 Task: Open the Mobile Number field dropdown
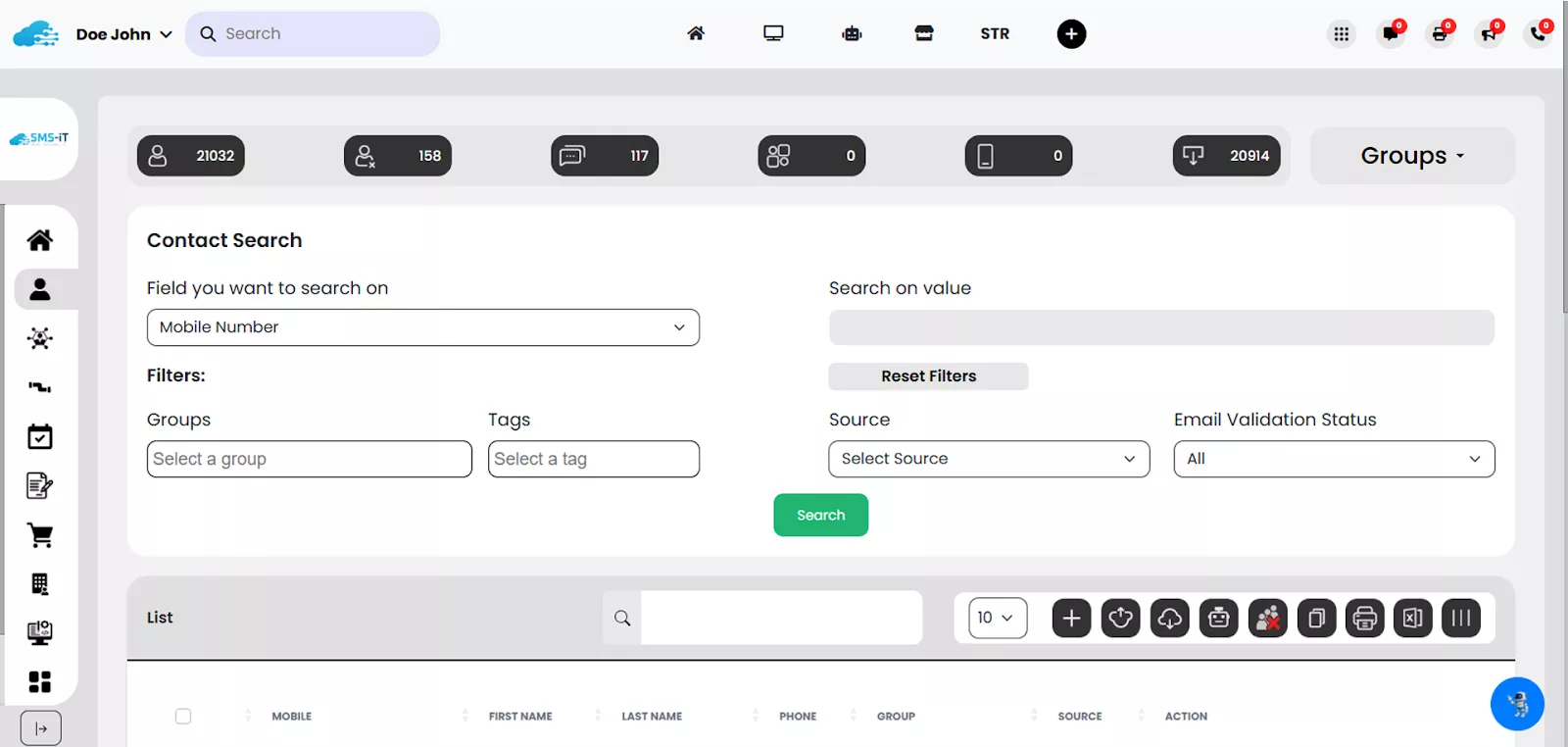(x=422, y=327)
